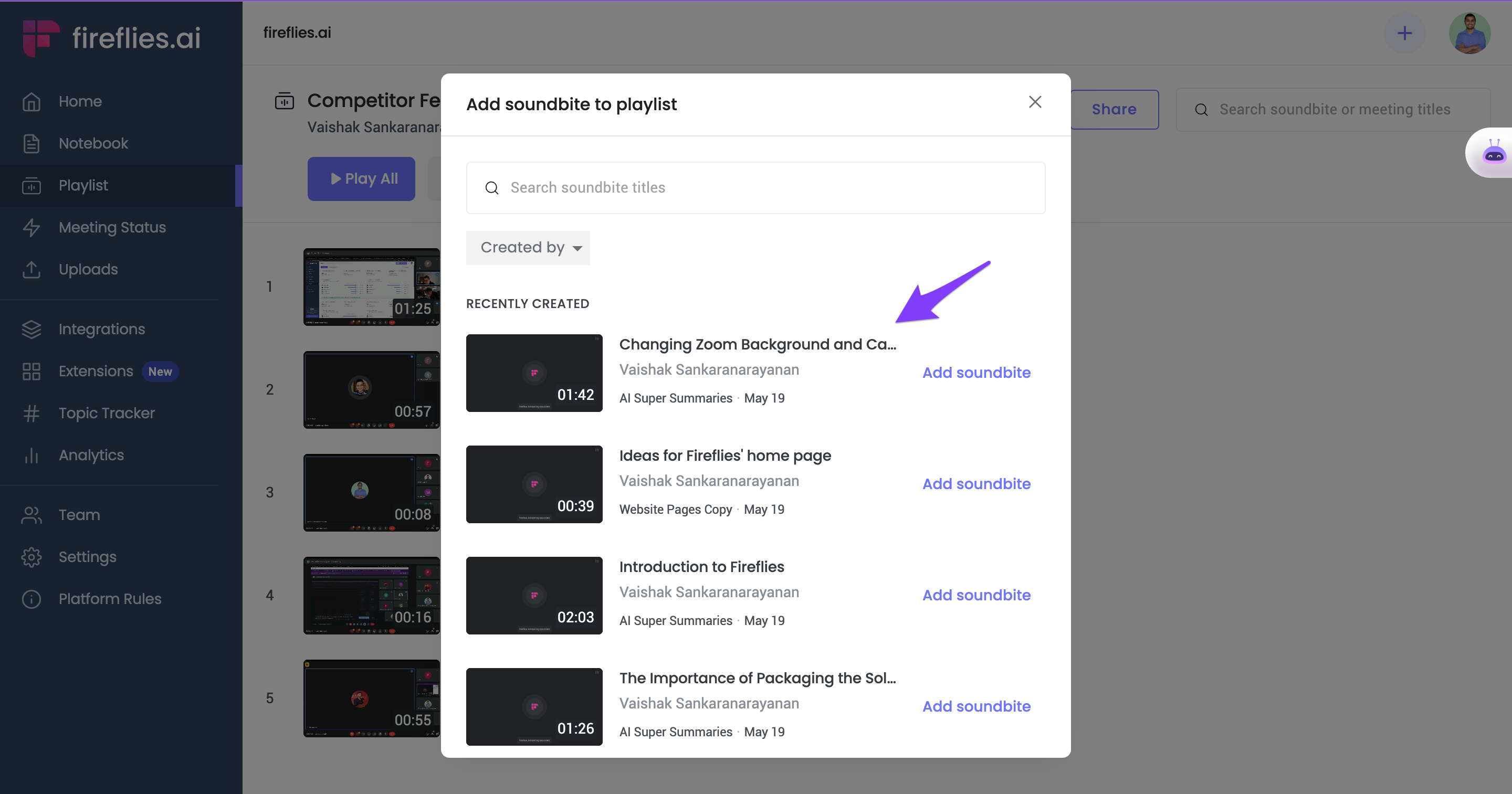
Task: Open playlist item 3 thumbnail 00:08
Action: click(372, 492)
